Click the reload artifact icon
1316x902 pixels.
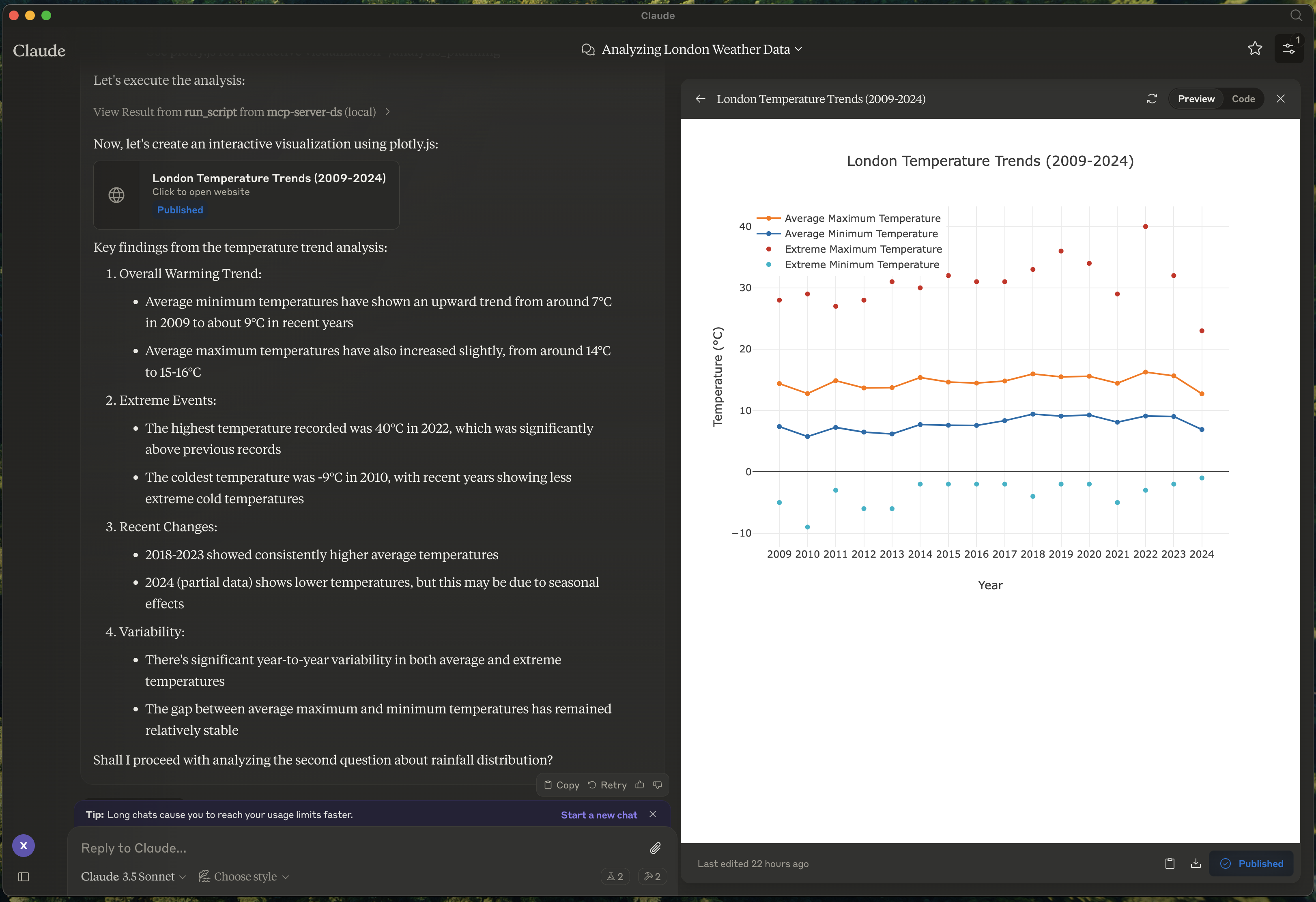click(x=1152, y=99)
